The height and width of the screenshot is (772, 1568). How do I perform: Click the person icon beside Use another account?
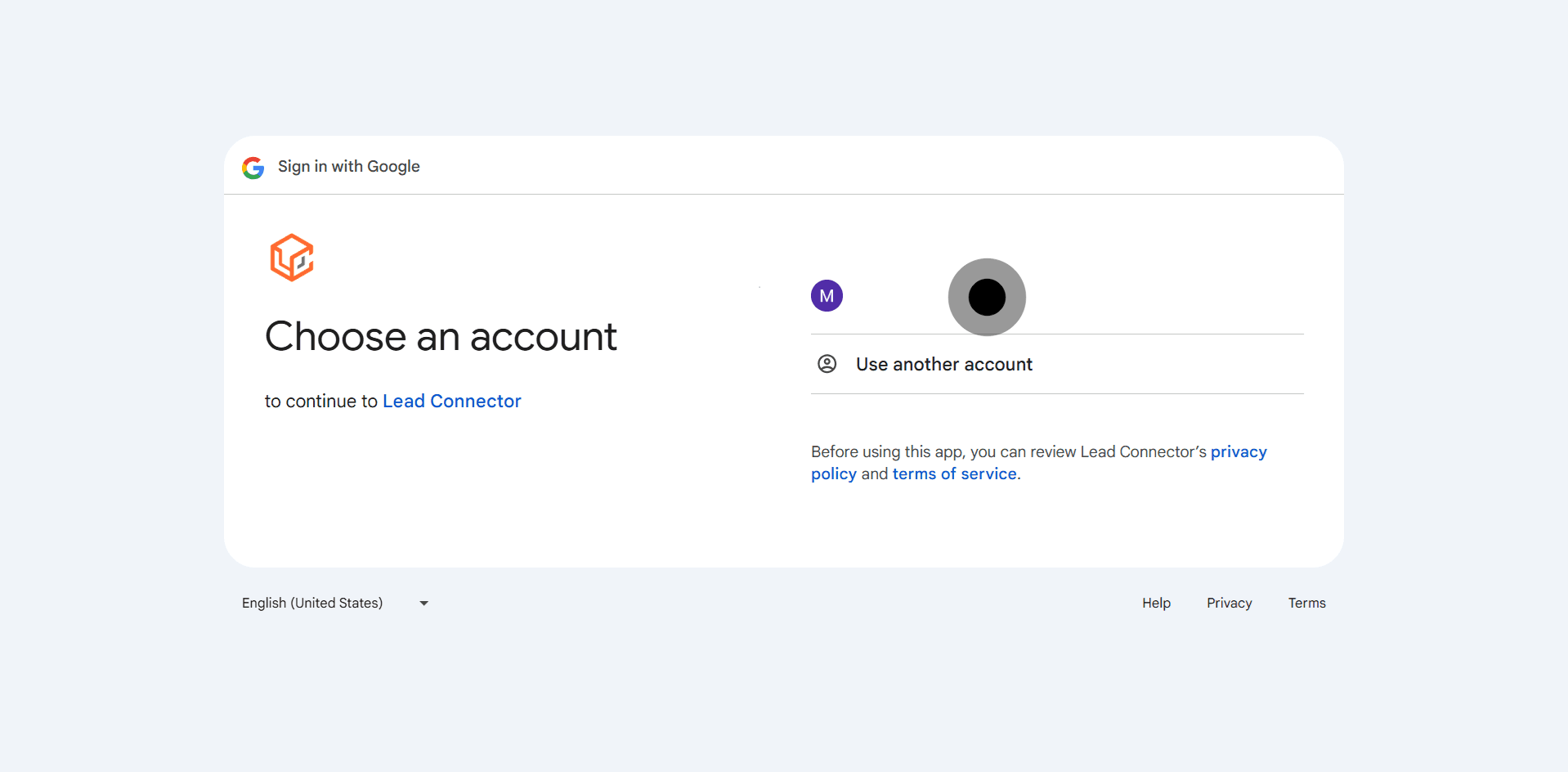(x=827, y=364)
